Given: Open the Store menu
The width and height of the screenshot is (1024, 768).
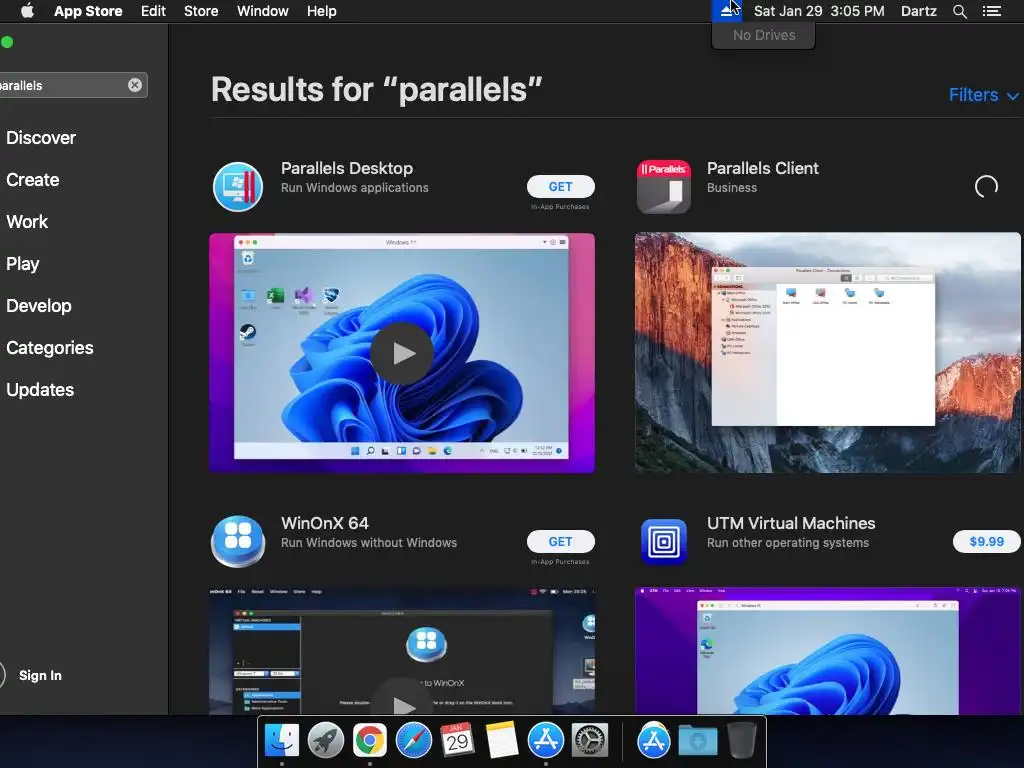Looking at the screenshot, I should 200,11.
